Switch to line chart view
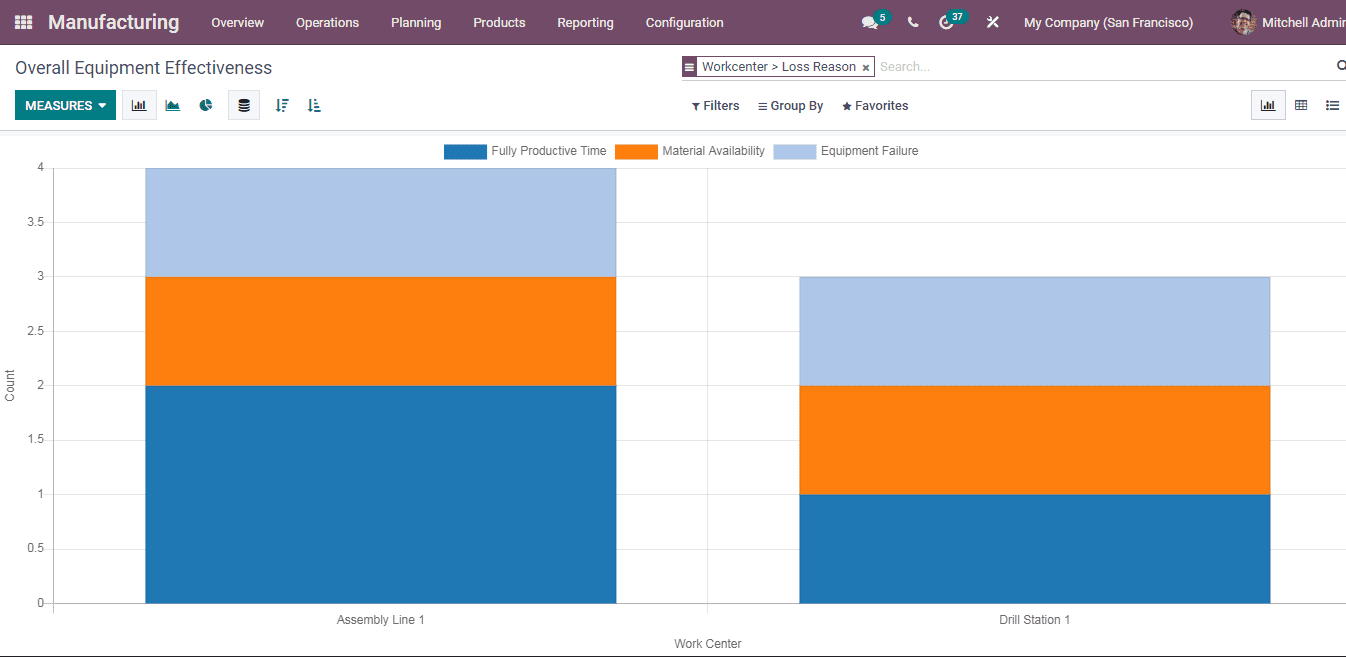 [172, 104]
